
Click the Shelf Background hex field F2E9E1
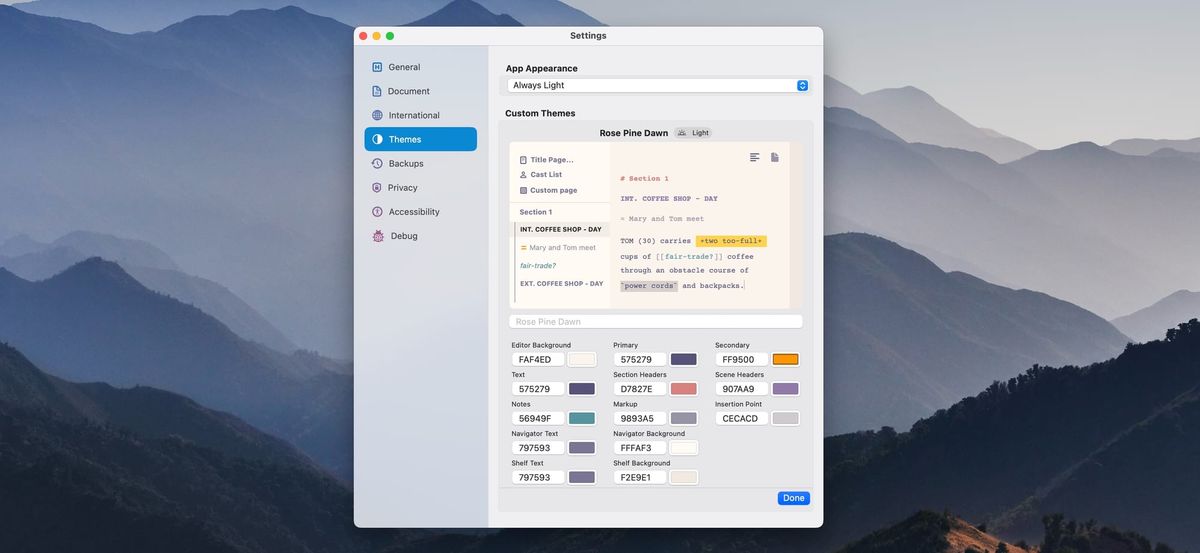click(x=640, y=477)
